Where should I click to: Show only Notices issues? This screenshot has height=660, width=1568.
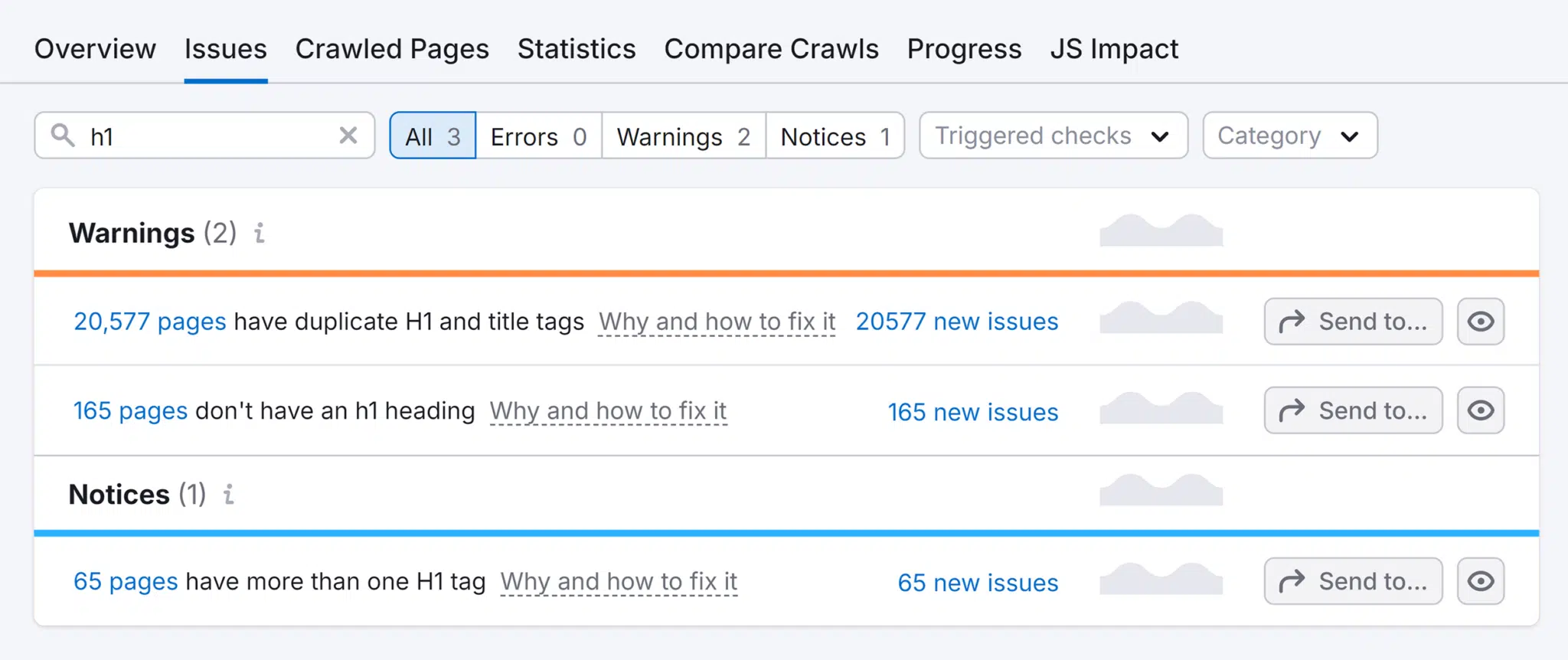point(834,136)
